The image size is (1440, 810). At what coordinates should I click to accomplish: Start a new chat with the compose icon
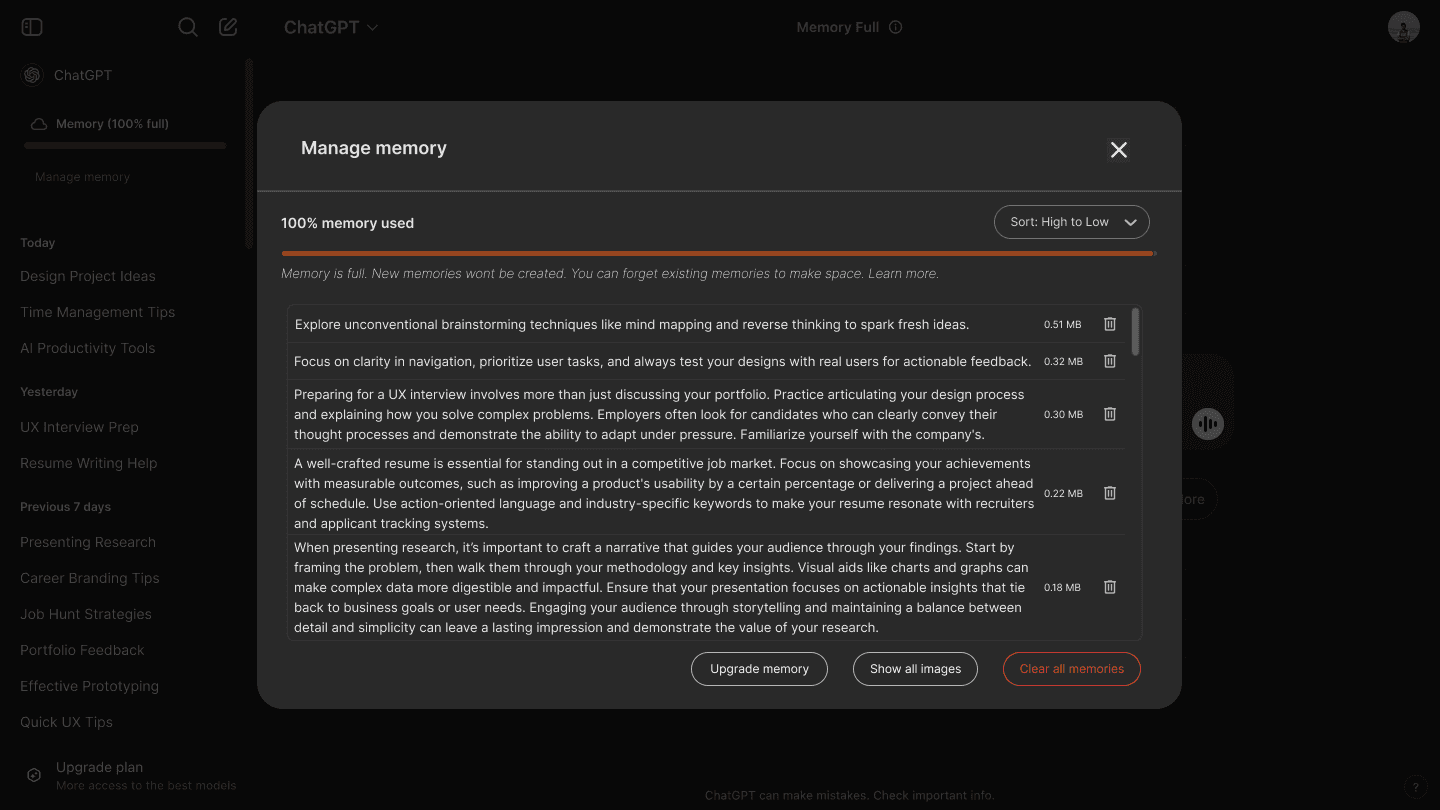228,27
